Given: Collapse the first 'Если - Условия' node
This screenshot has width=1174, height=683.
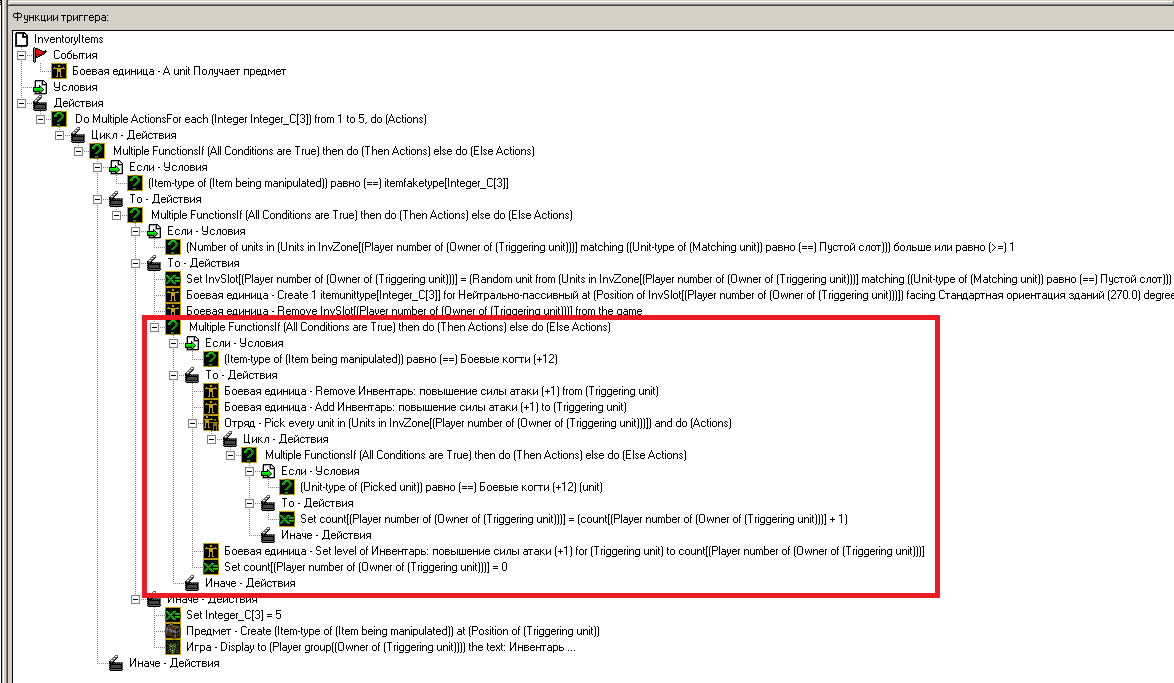Looking at the screenshot, I should coord(97,167).
